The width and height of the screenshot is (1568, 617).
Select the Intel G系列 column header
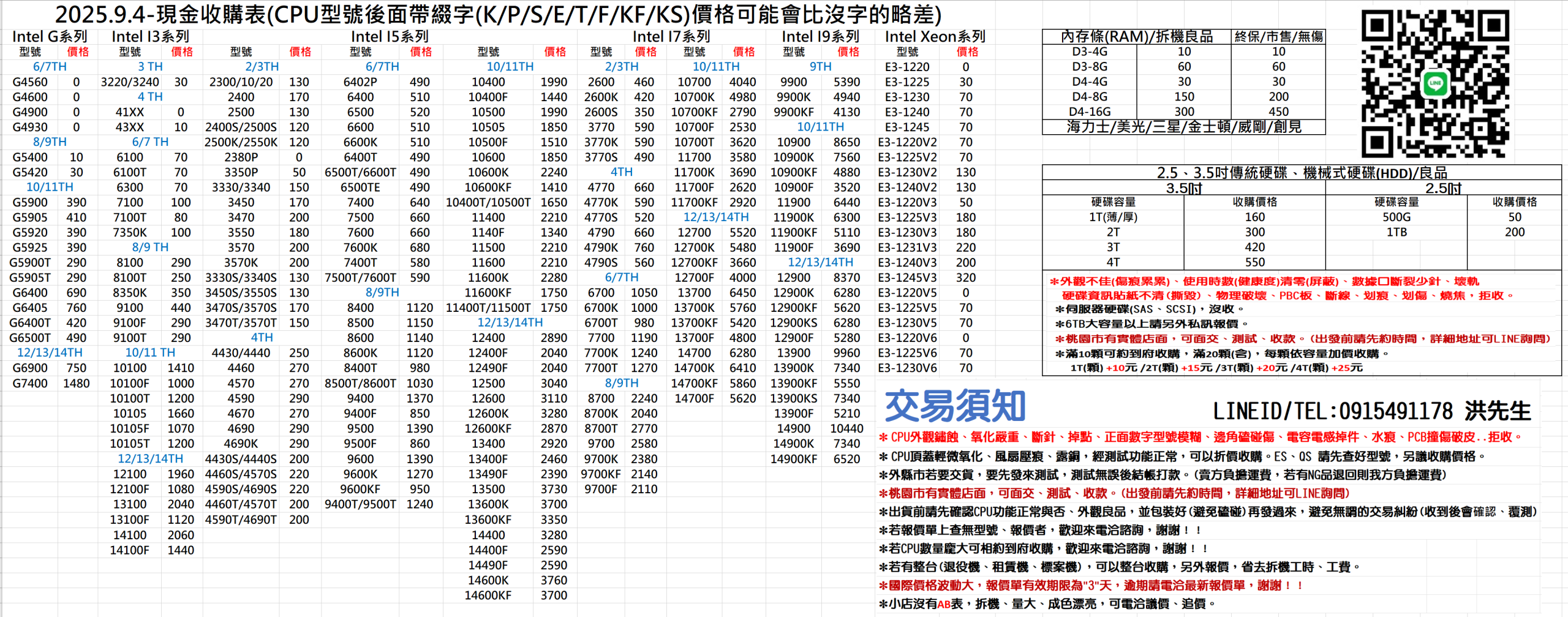(x=50, y=37)
